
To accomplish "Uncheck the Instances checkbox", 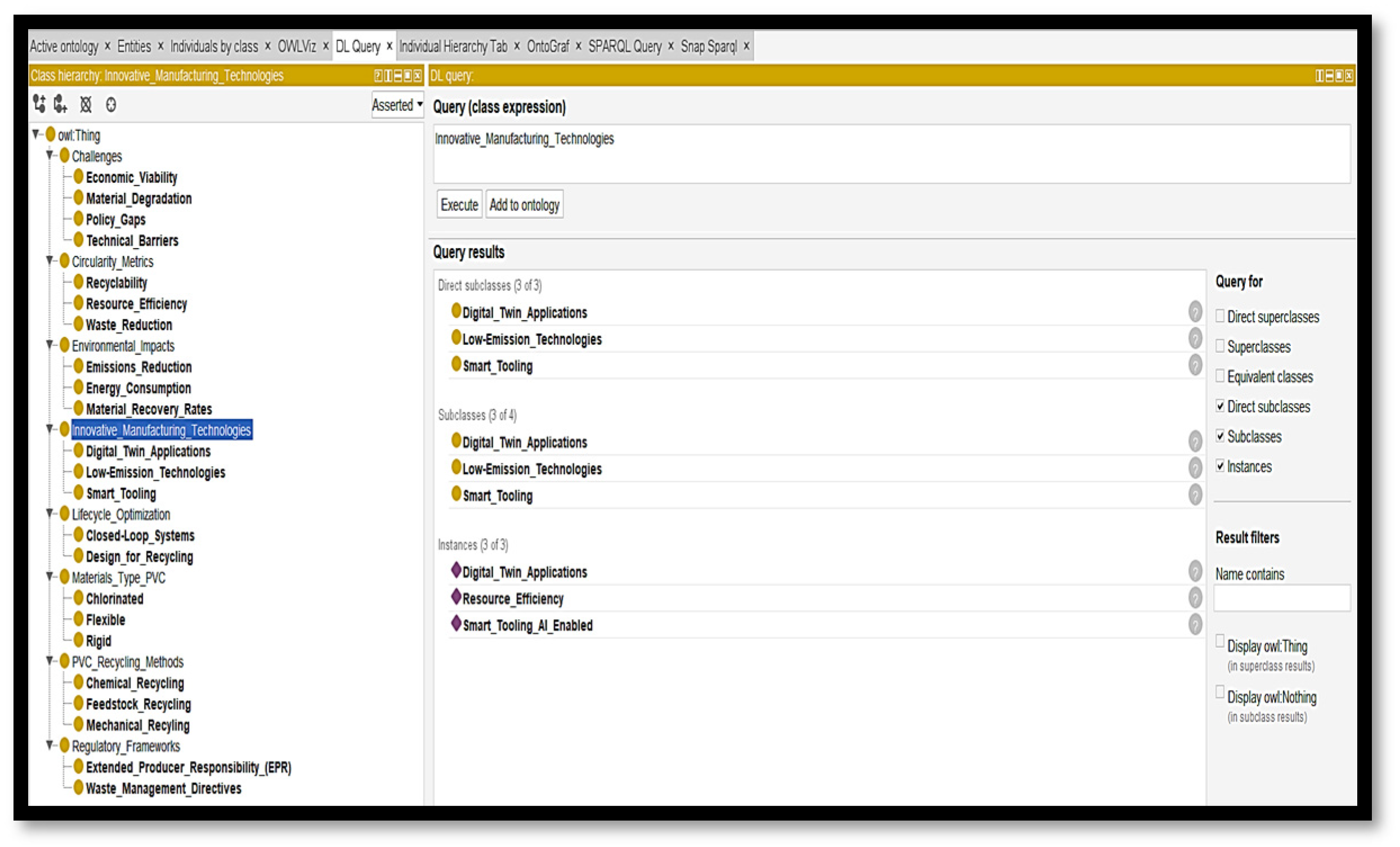I will 1220,466.
